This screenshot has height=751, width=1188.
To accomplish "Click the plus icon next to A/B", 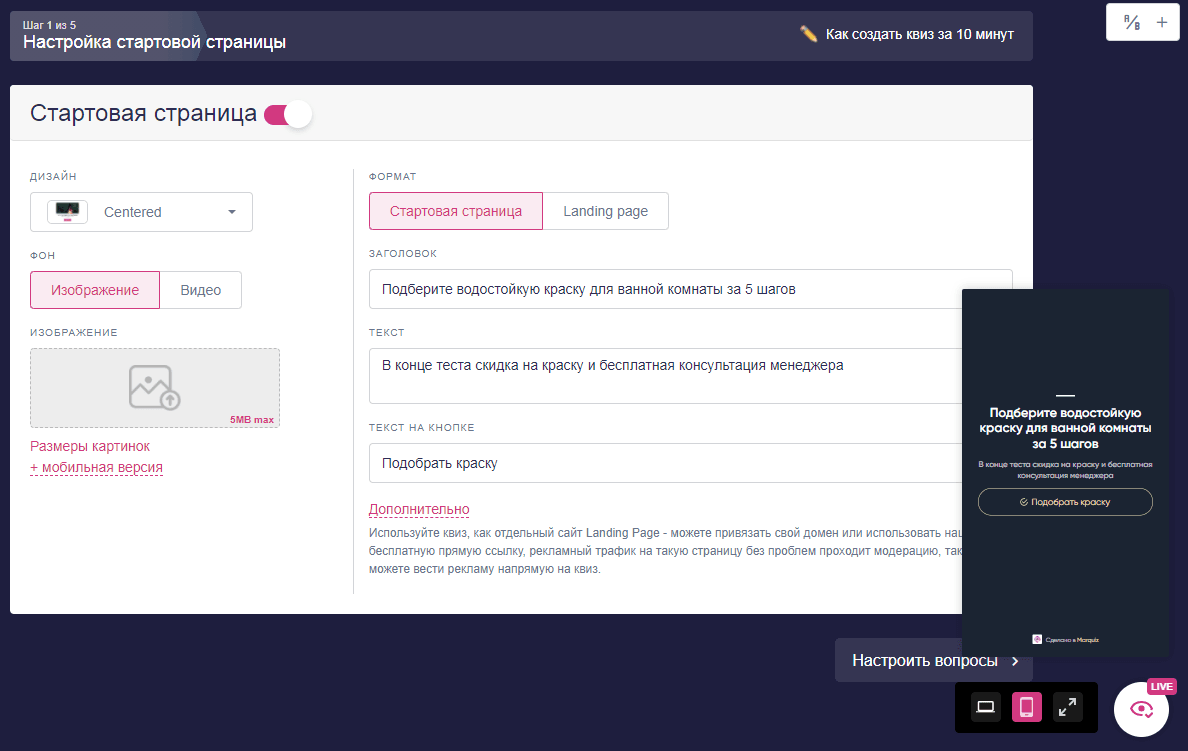I will [1161, 23].
